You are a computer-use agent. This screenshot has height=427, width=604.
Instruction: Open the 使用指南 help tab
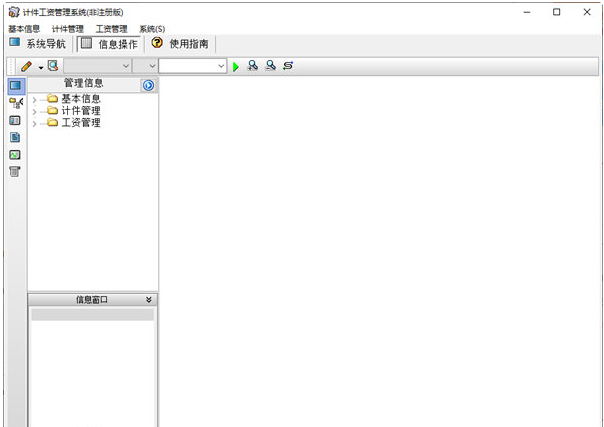point(180,44)
